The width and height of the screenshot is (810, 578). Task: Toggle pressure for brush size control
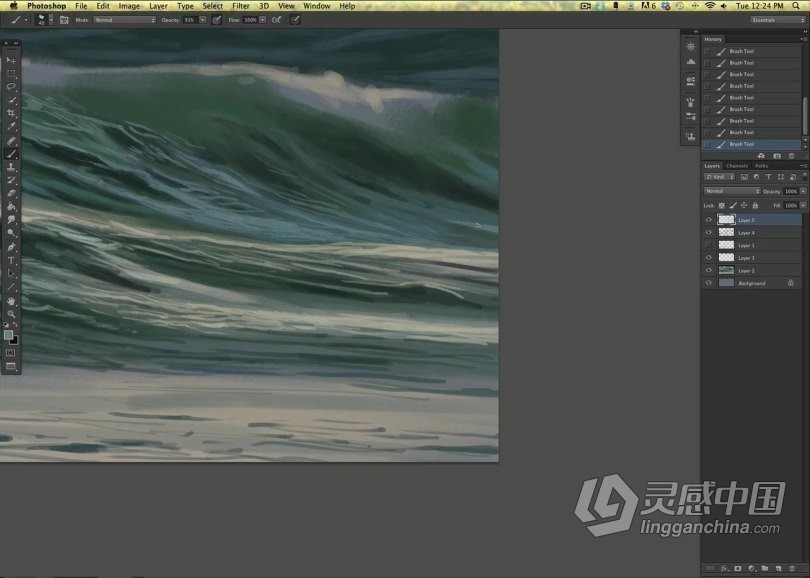[x=295, y=20]
